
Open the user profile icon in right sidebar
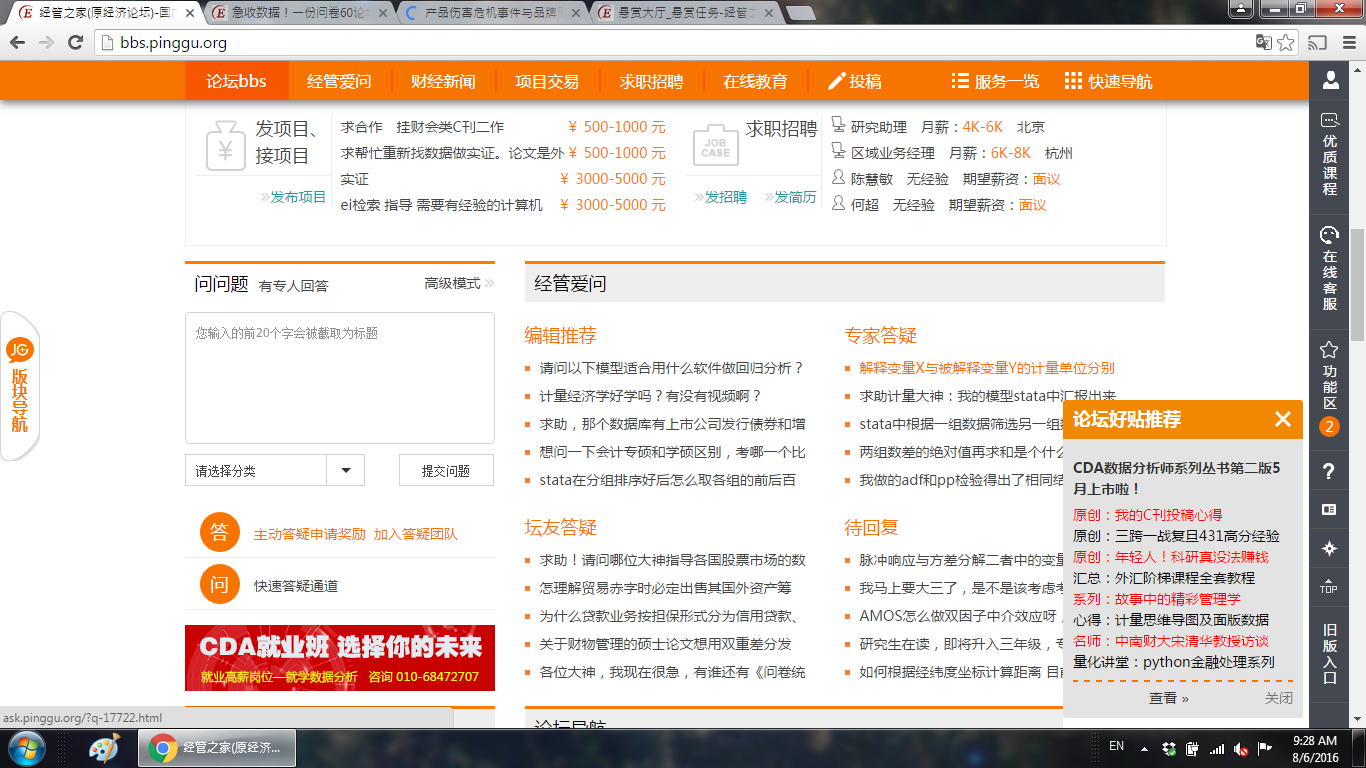pos(1330,80)
